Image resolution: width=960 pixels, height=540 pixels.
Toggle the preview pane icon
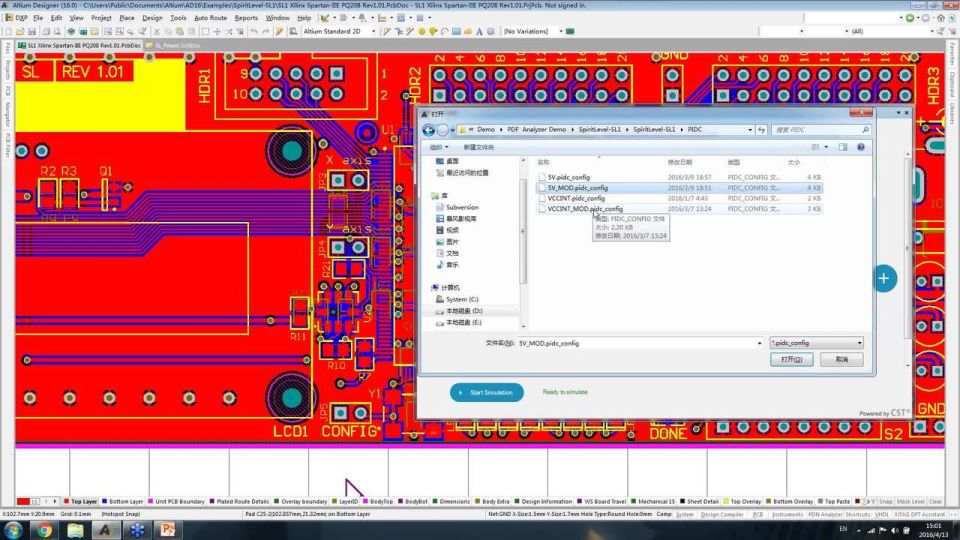843,147
